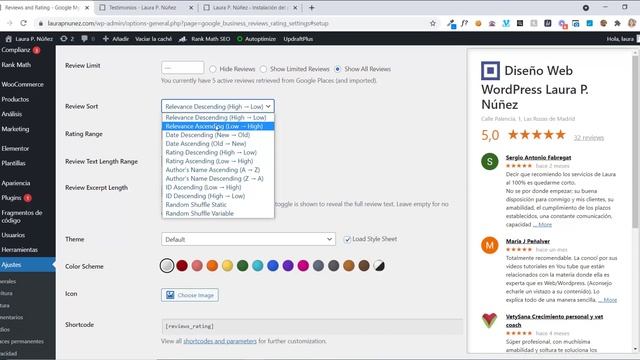
Task: Open the Theme Default dropdown
Action: [248, 239]
